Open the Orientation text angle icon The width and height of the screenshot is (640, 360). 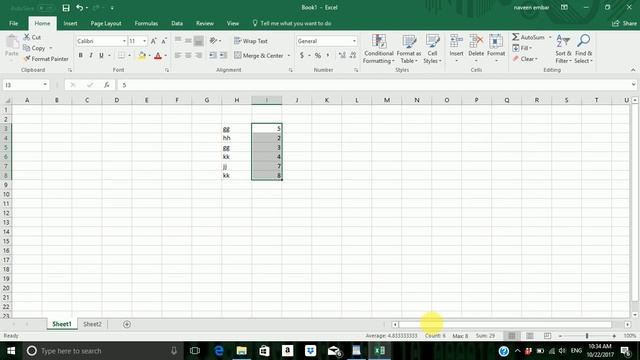pos(213,41)
